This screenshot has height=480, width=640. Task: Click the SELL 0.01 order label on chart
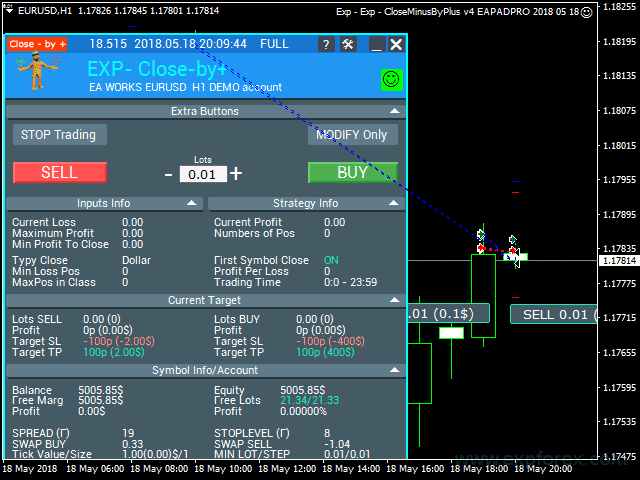(553, 315)
